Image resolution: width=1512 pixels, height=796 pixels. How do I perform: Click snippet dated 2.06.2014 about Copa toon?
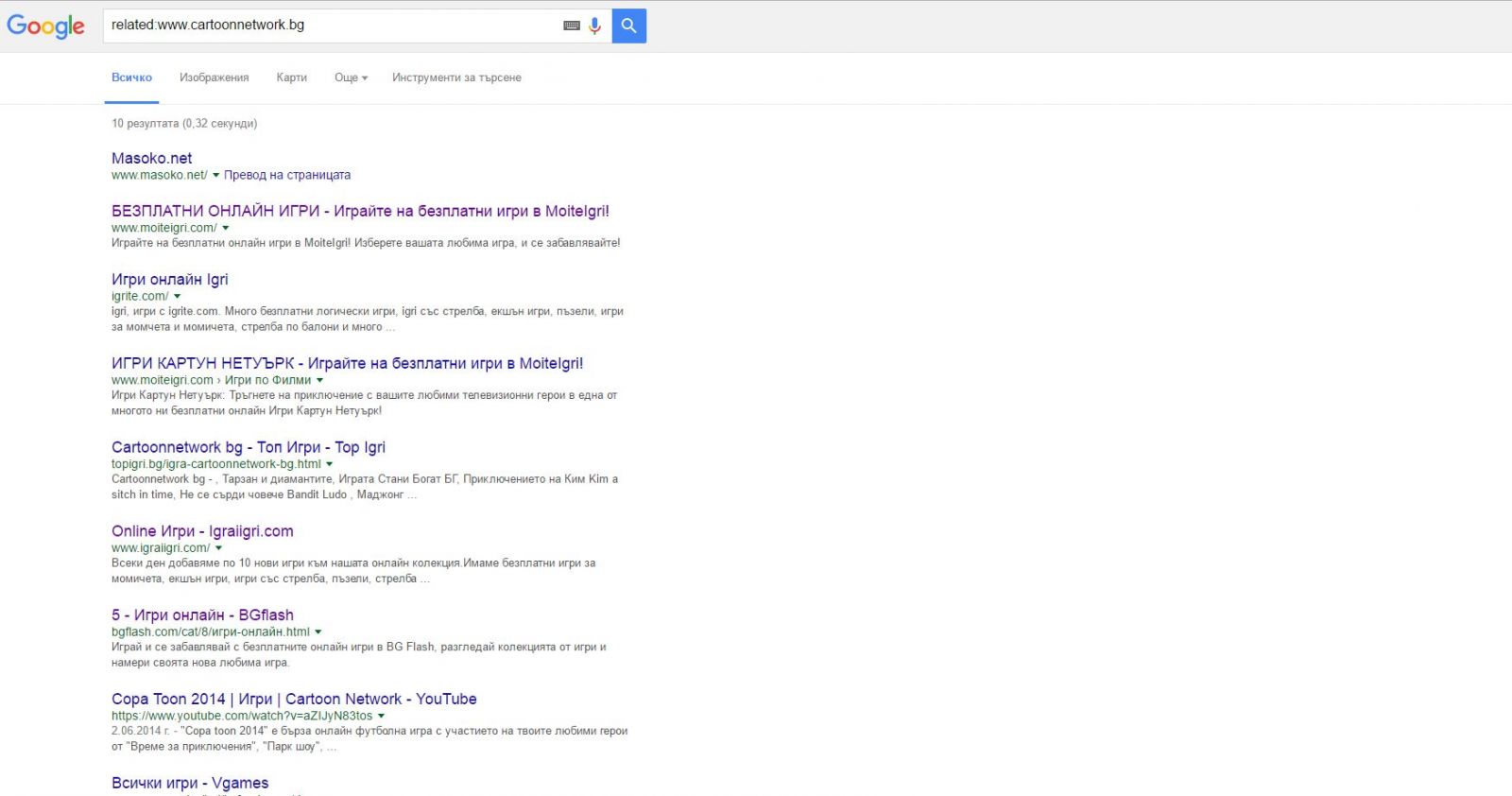(x=369, y=738)
